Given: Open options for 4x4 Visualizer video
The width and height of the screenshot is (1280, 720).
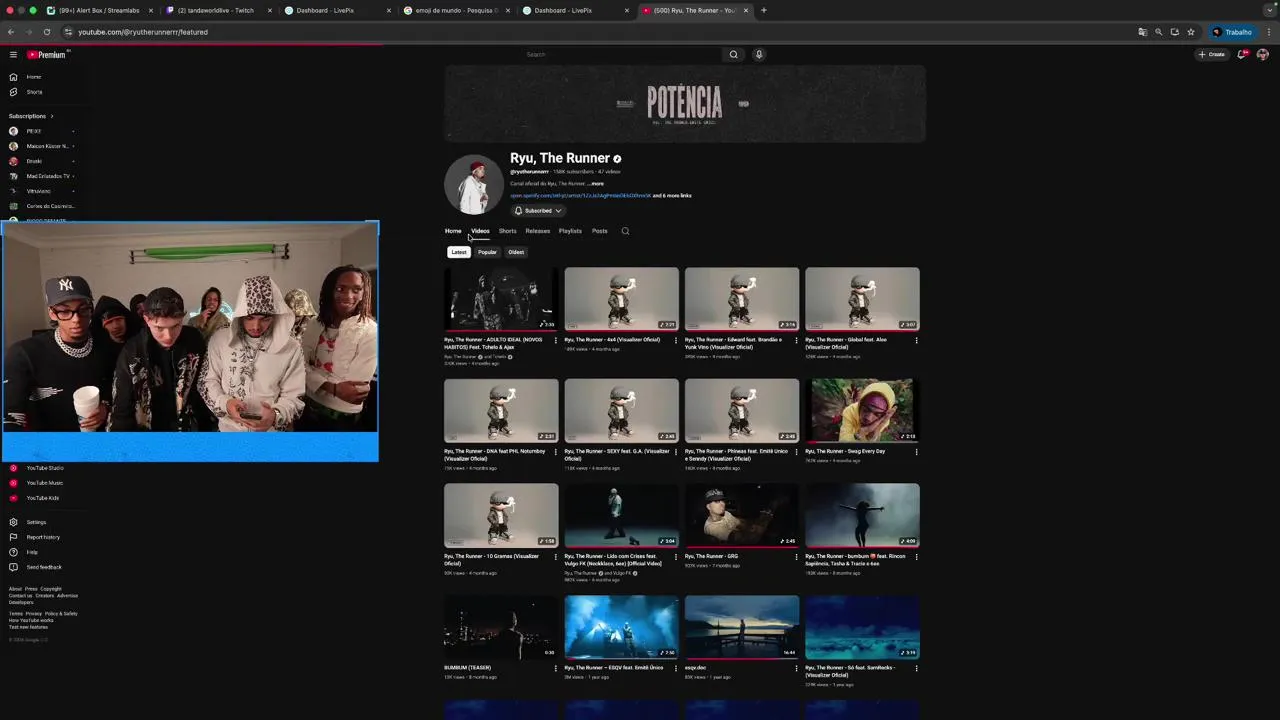Looking at the screenshot, I should click(x=676, y=341).
